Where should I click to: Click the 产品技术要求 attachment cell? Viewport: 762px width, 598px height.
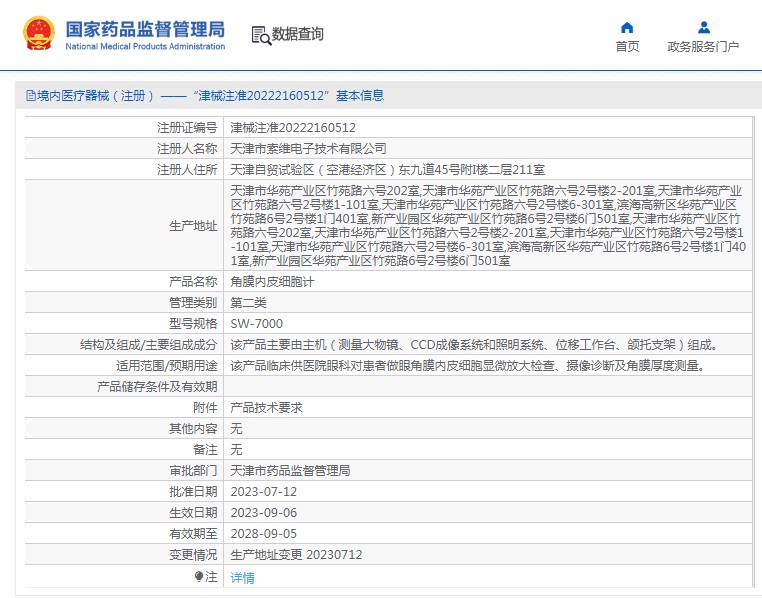266,407
